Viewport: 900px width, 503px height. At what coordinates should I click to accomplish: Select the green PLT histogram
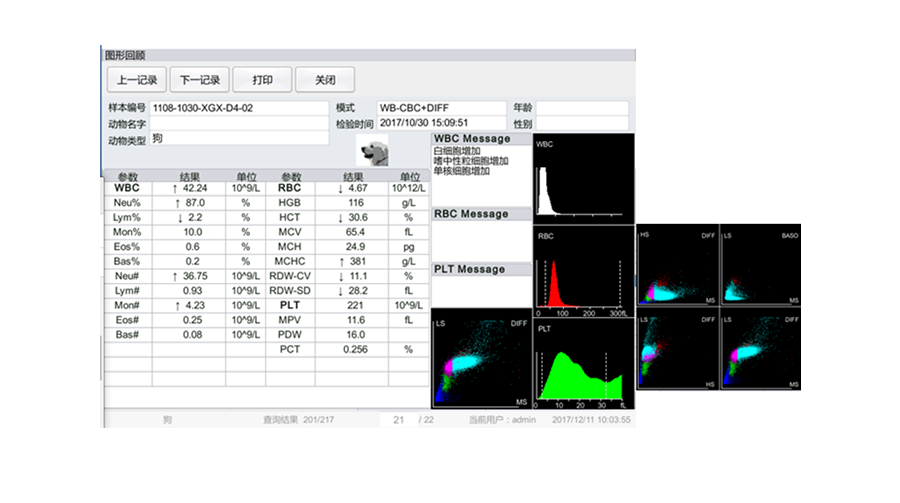pos(583,364)
